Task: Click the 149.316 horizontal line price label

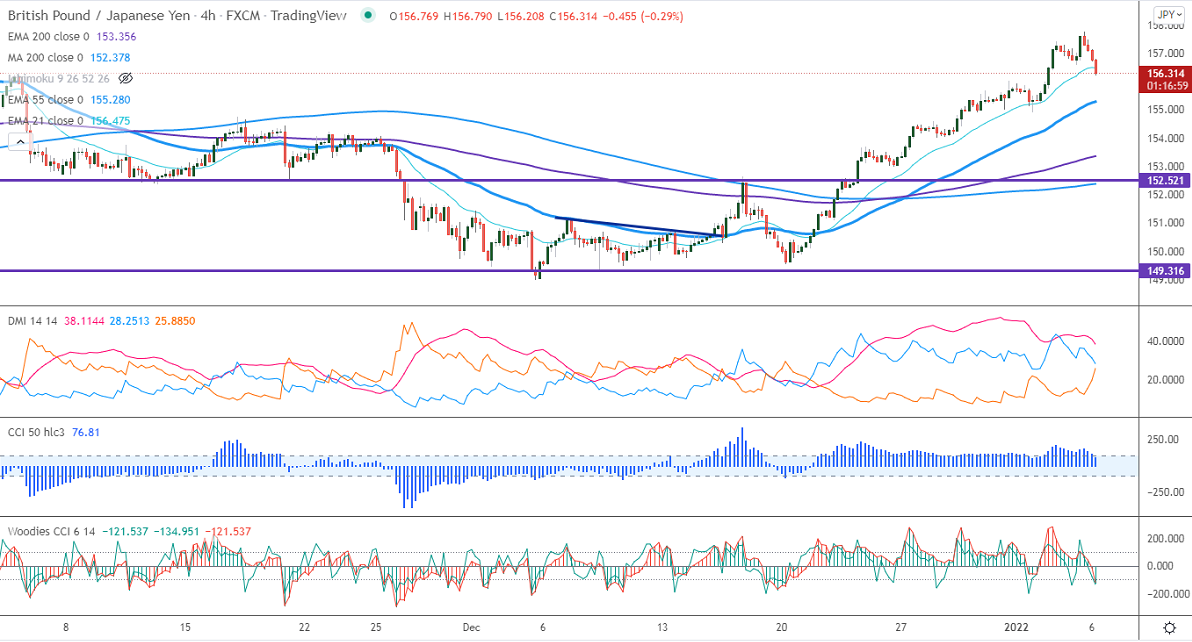Action: (1165, 271)
